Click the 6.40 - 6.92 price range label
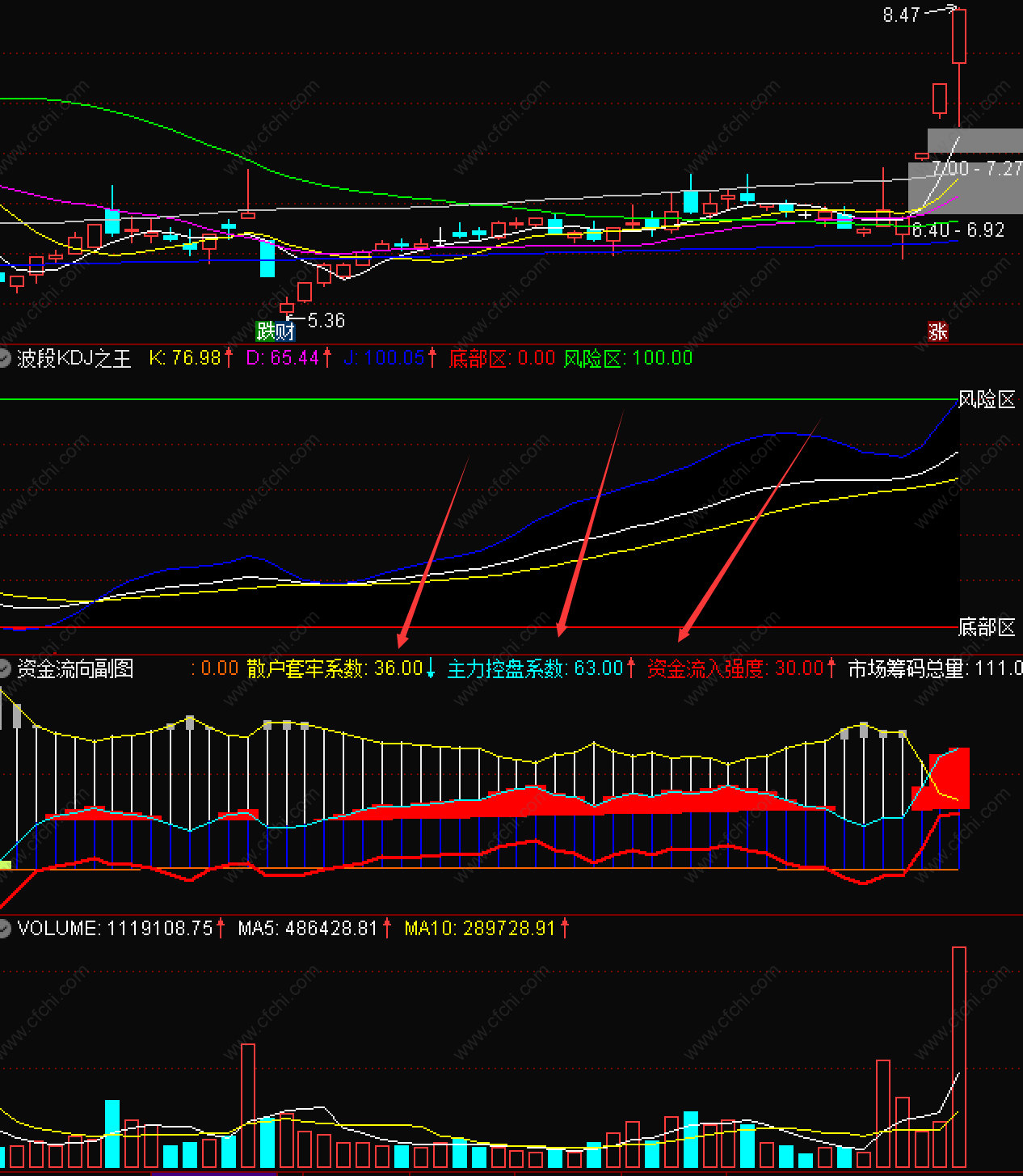Image resolution: width=1023 pixels, height=1176 pixels. [958, 230]
